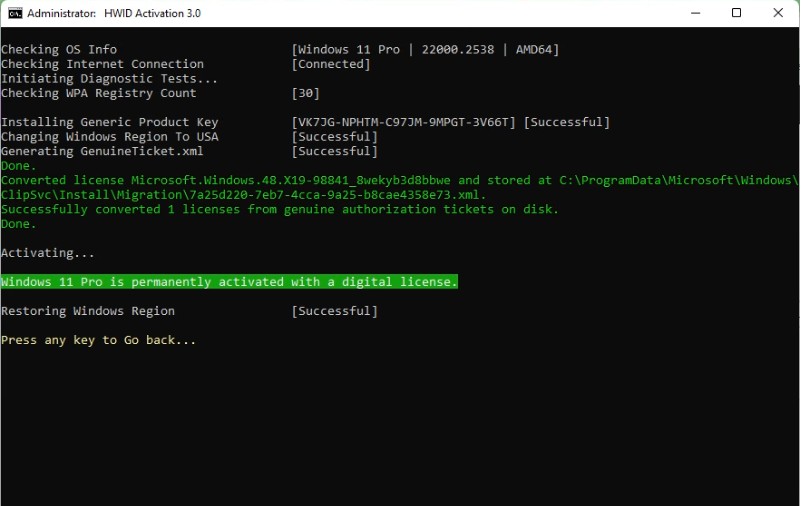Click 'Successfully converted 1 licenses' line
Screen dimensions: 801x506
point(280,209)
